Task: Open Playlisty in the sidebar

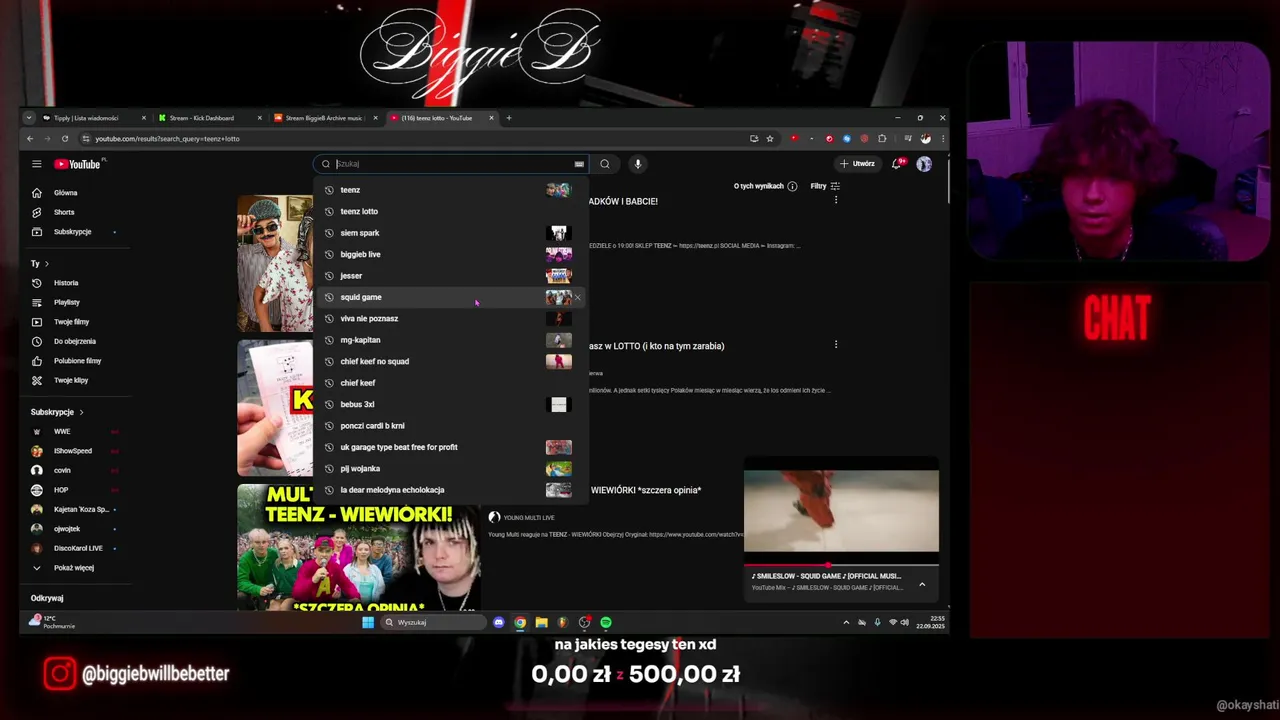Action: point(67,302)
